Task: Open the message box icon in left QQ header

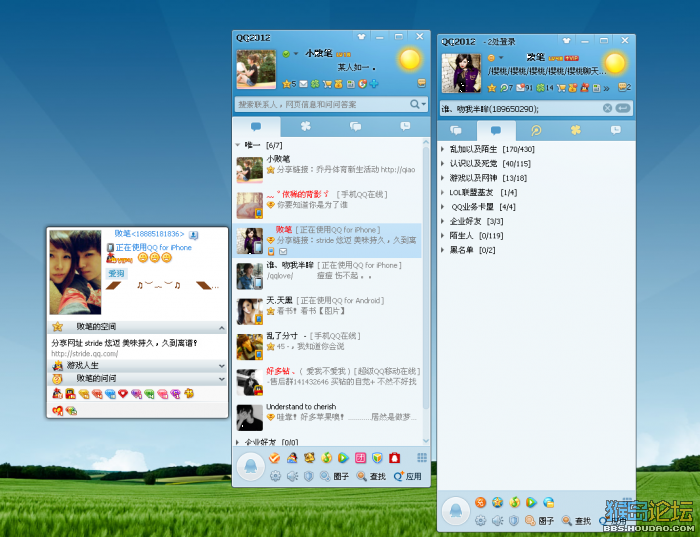Action: click(x=421, y=83)
